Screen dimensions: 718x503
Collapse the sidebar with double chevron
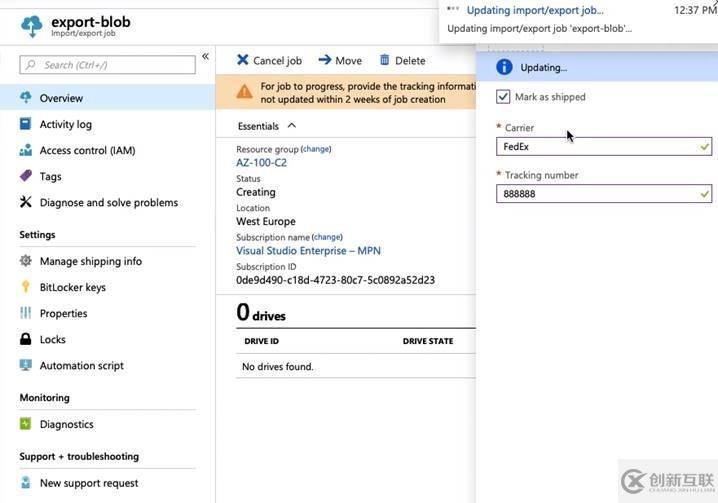[x=206, y=56]
